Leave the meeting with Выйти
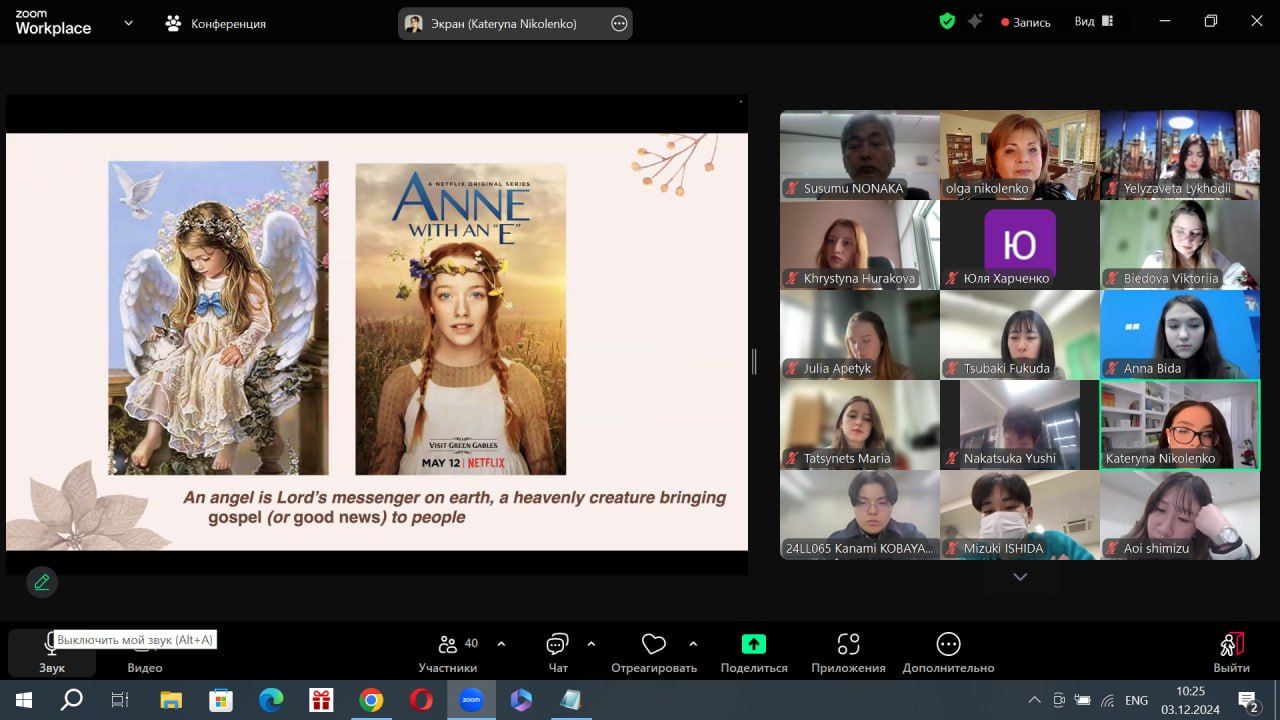Screen dimensions: 1280x720 tap(1231, 653)
